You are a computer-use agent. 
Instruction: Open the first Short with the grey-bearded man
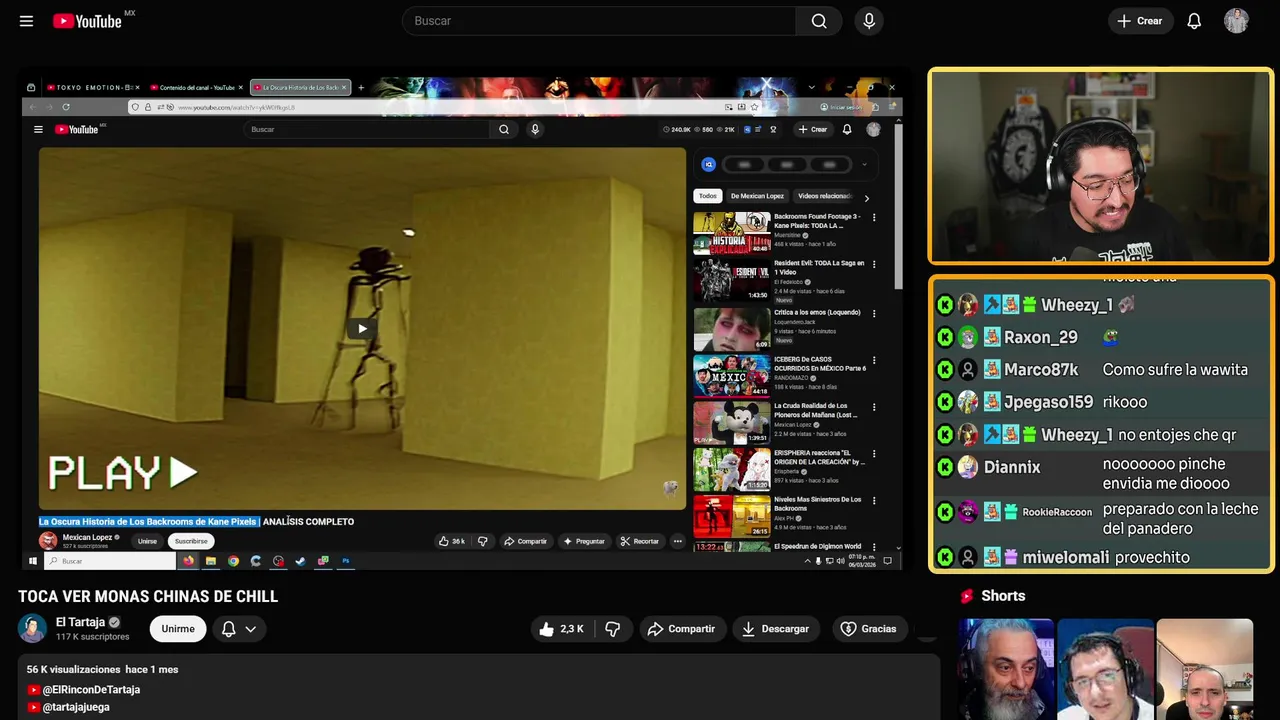point(1006,669)
